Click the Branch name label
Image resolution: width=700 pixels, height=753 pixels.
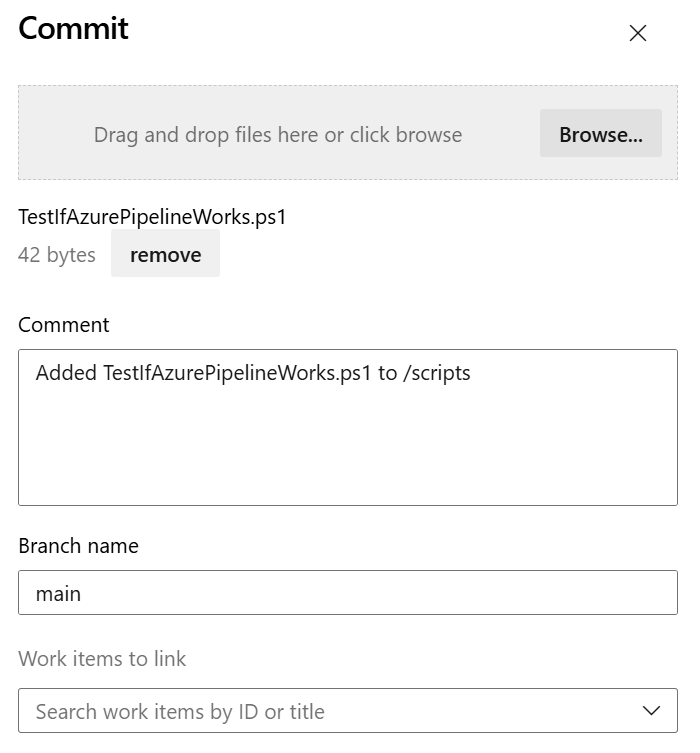pyautogui.click(x=78, y=546)
